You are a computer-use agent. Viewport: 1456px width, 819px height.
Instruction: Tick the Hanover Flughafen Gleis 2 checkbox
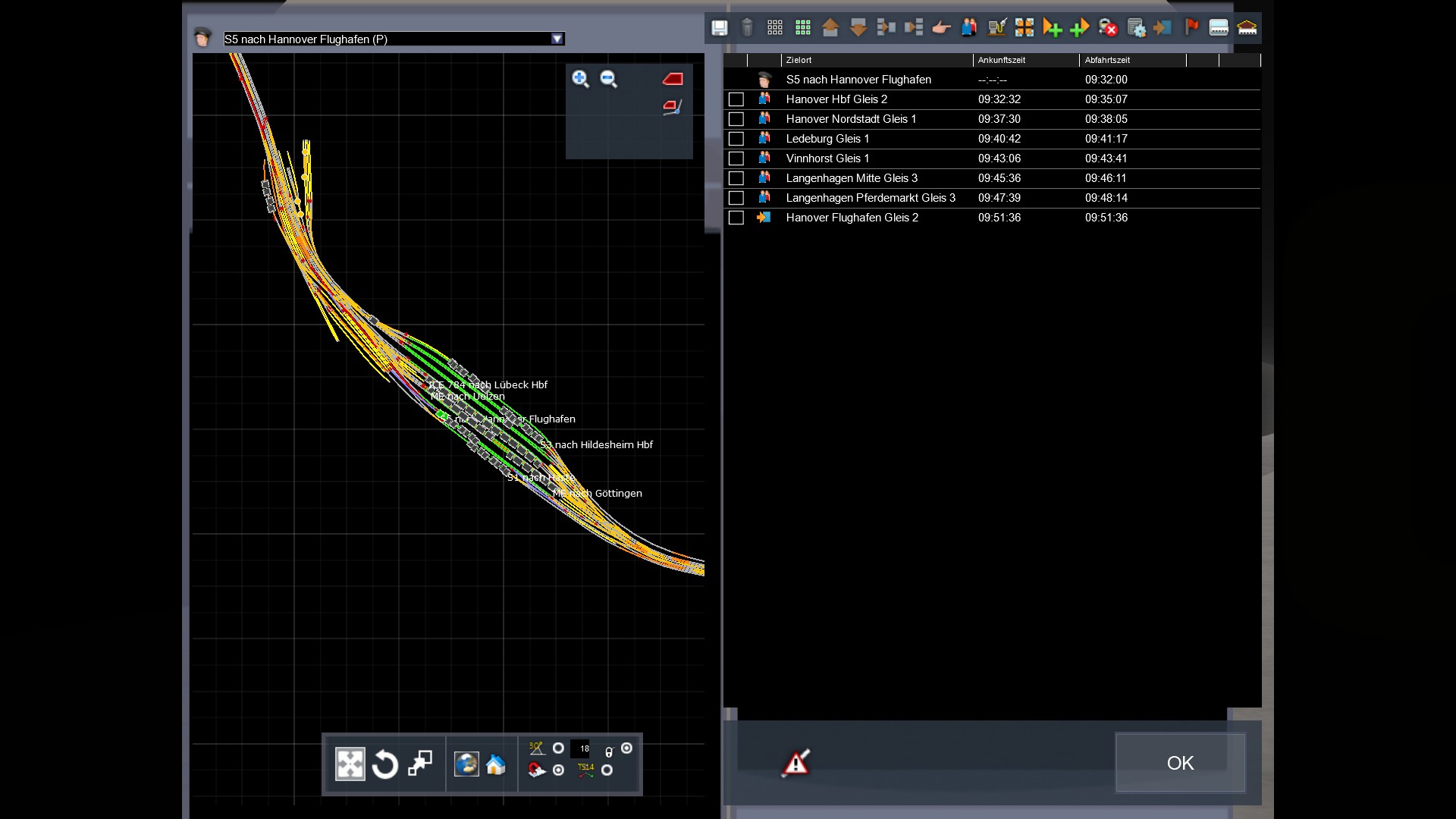(x=736, y=218)
